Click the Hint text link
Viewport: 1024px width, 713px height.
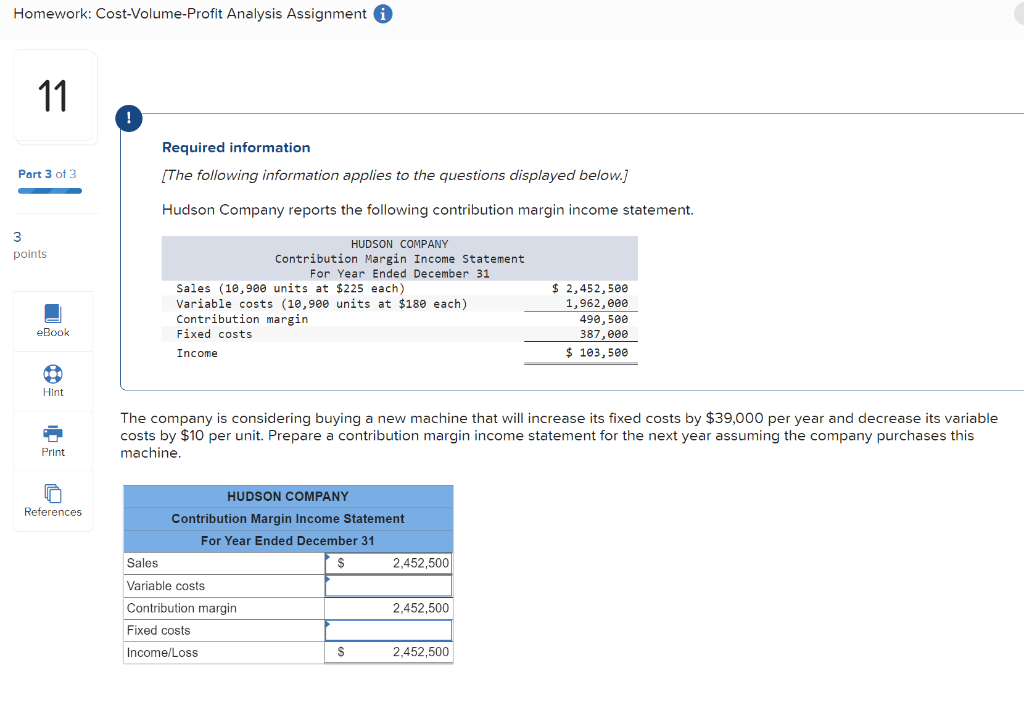point(52,391)
